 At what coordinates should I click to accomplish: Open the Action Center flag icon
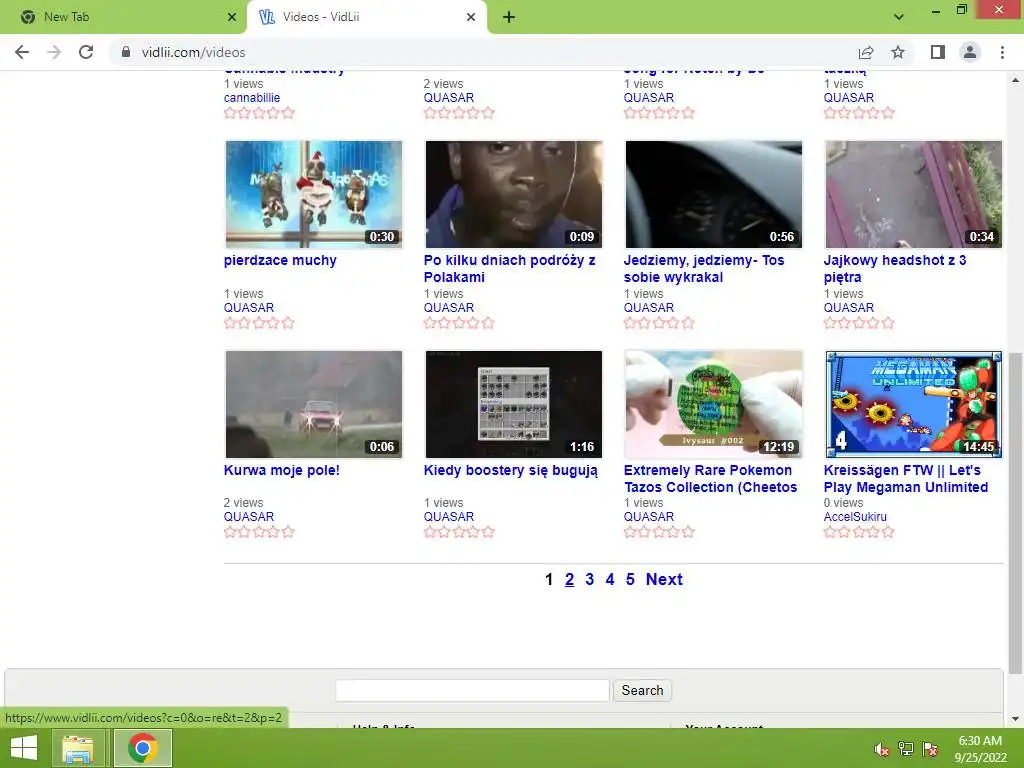(930, 749)
